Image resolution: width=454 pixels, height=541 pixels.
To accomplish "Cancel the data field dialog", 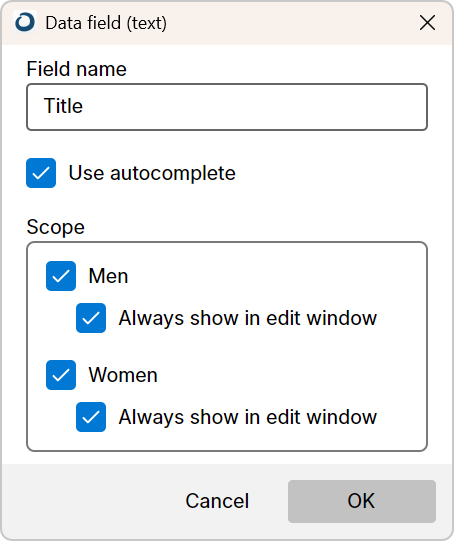I will coord(217,501).
